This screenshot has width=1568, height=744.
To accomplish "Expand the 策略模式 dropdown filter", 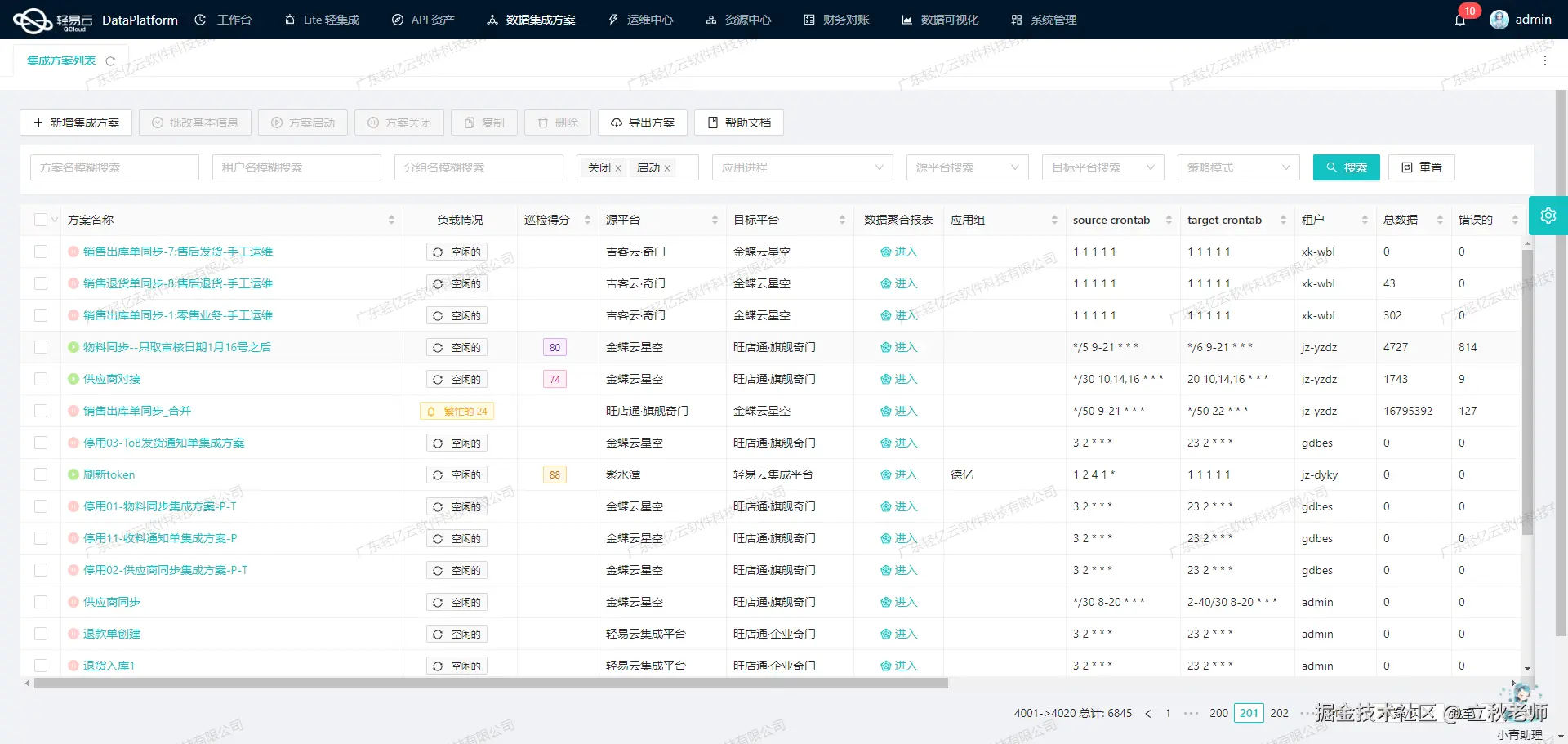I will (x=1238, y=167).
